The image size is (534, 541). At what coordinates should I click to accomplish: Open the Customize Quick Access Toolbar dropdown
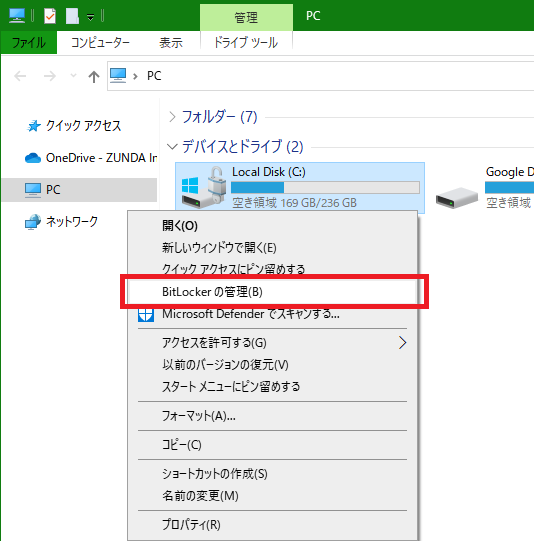pos(90,17)
